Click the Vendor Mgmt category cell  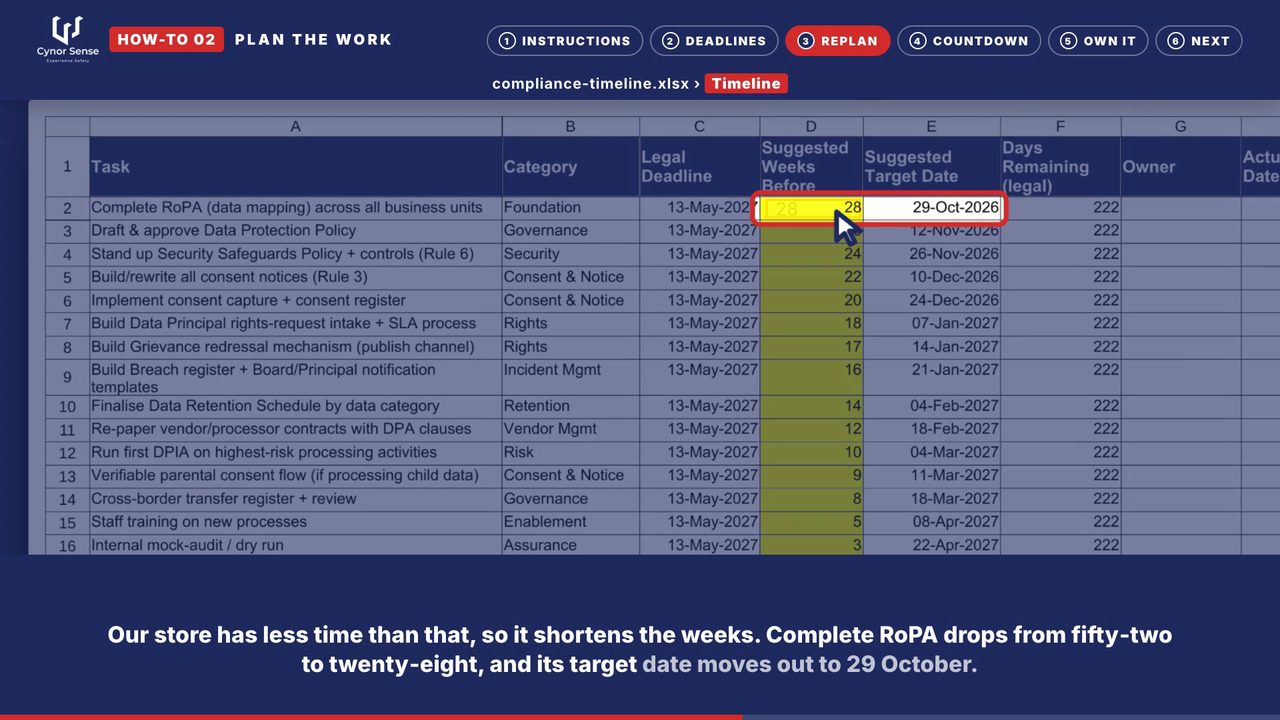tap(570, 429)
